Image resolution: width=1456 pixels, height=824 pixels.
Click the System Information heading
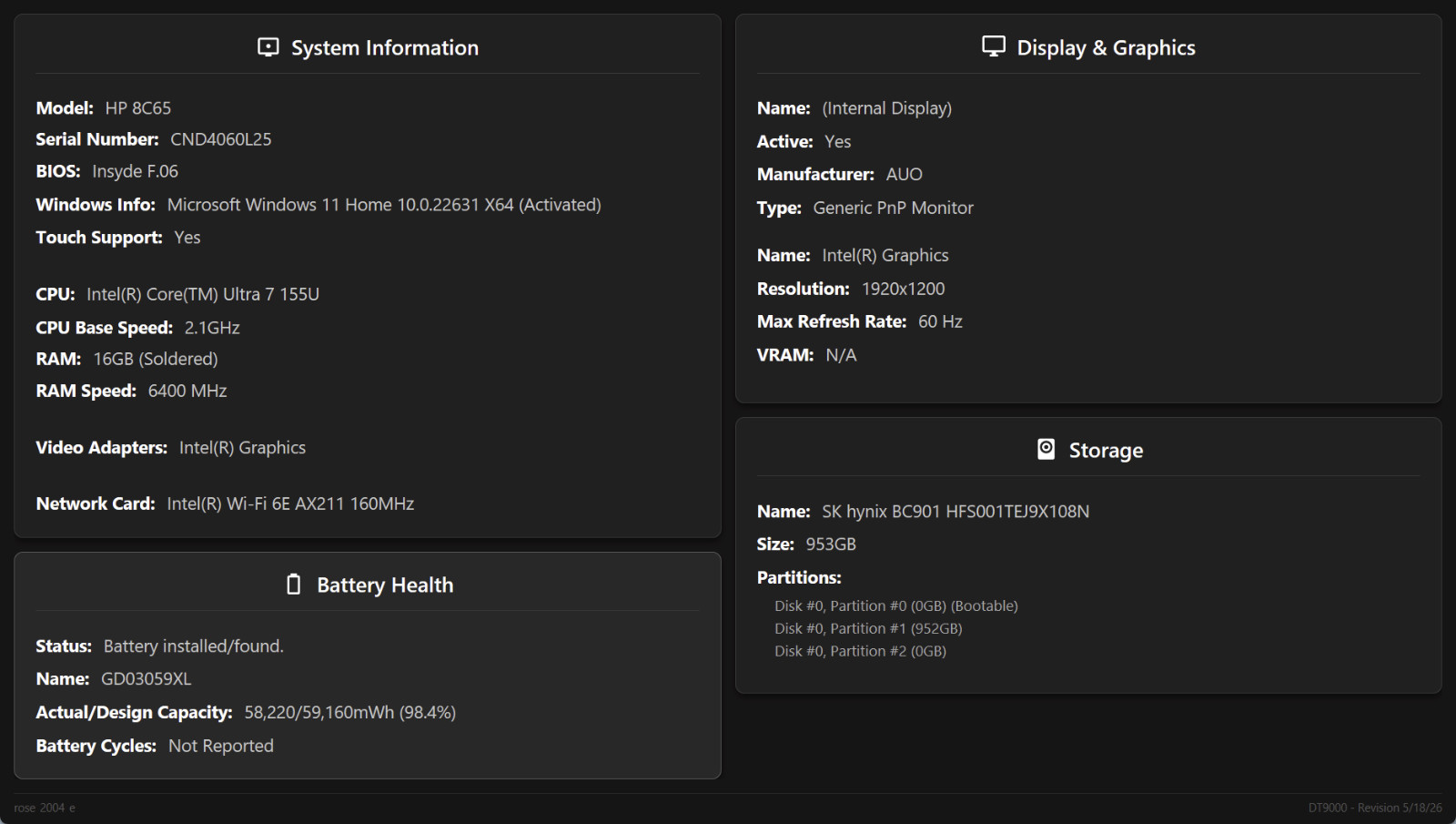[x=385, y=47]
